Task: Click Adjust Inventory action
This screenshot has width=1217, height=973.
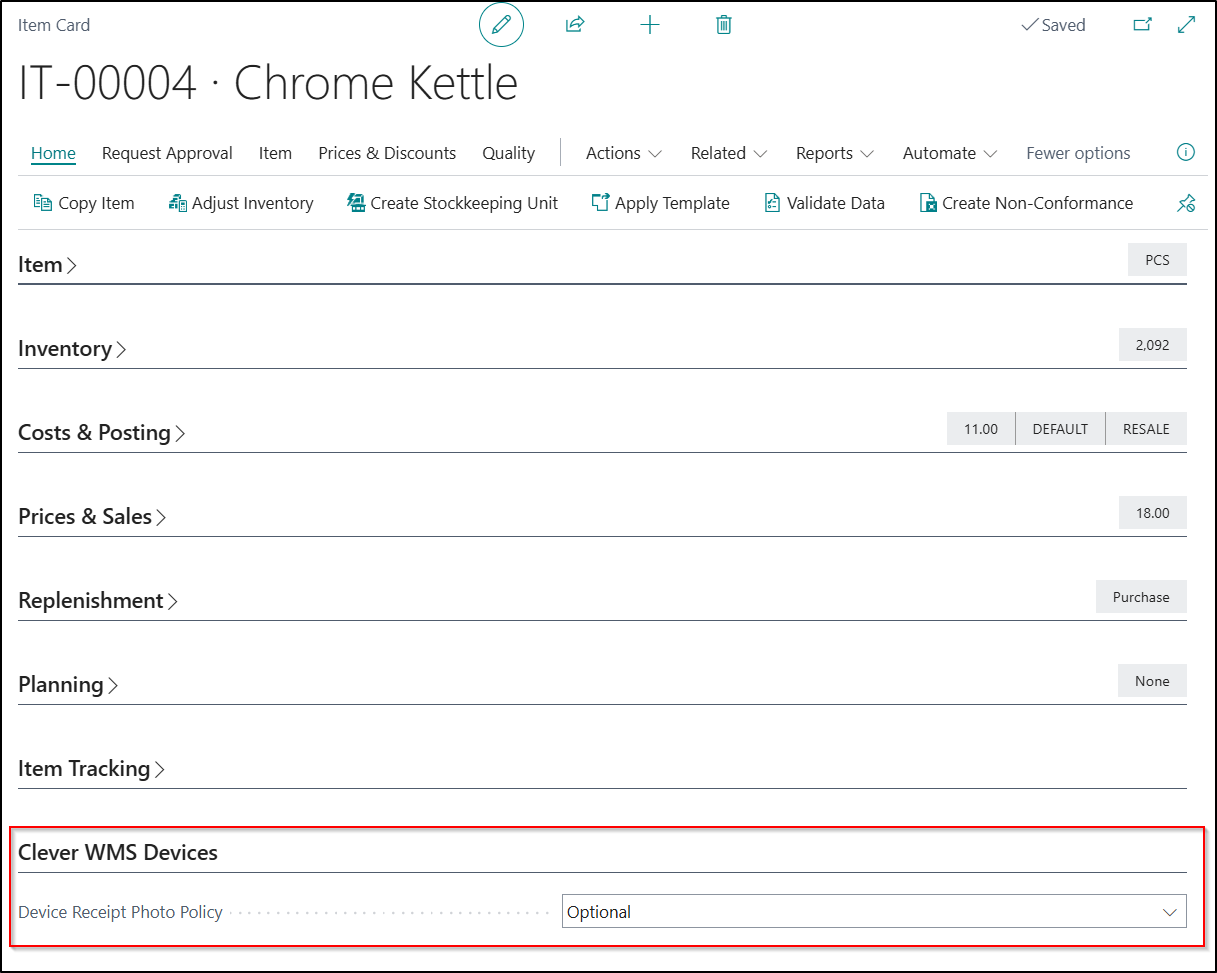Action: (x=241, y=203)
